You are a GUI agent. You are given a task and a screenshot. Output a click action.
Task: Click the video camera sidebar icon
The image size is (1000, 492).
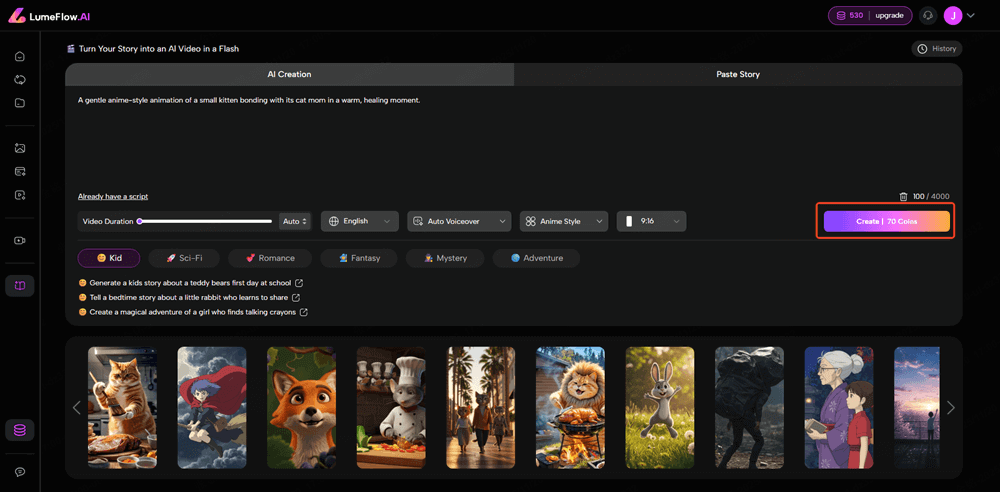click(20, 240)
